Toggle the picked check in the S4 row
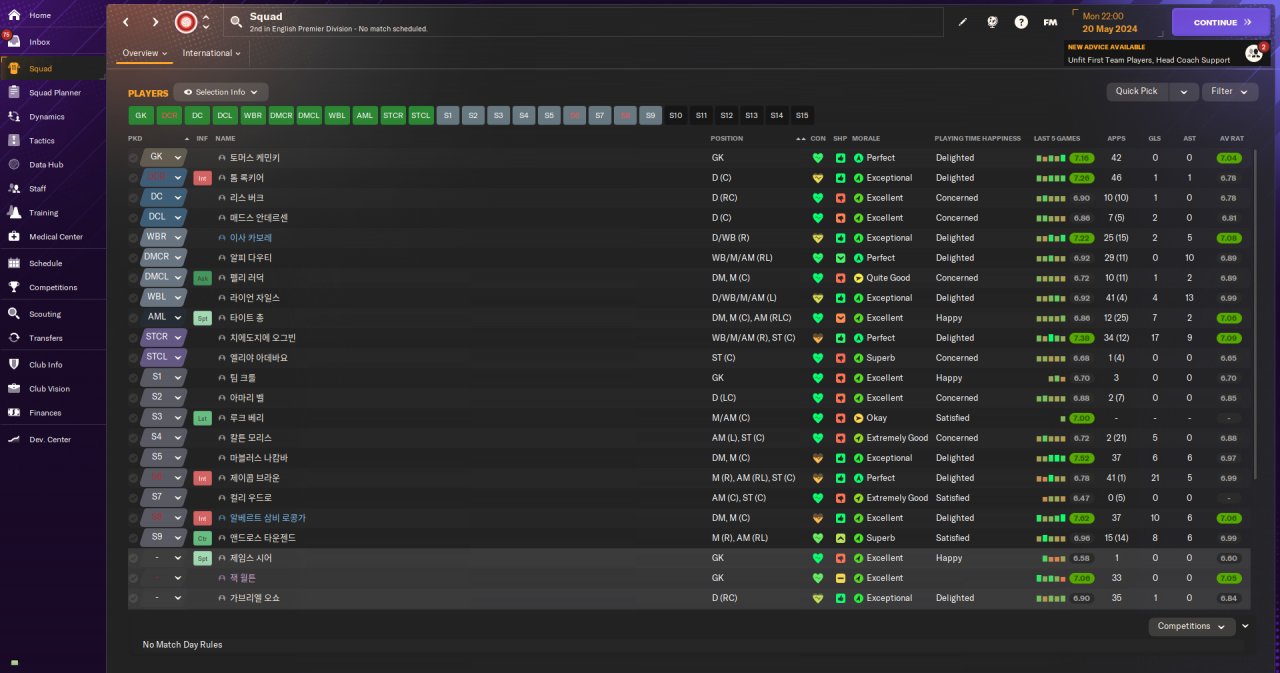The width and height of the screenshot is (1280, 673). (134, 438)
